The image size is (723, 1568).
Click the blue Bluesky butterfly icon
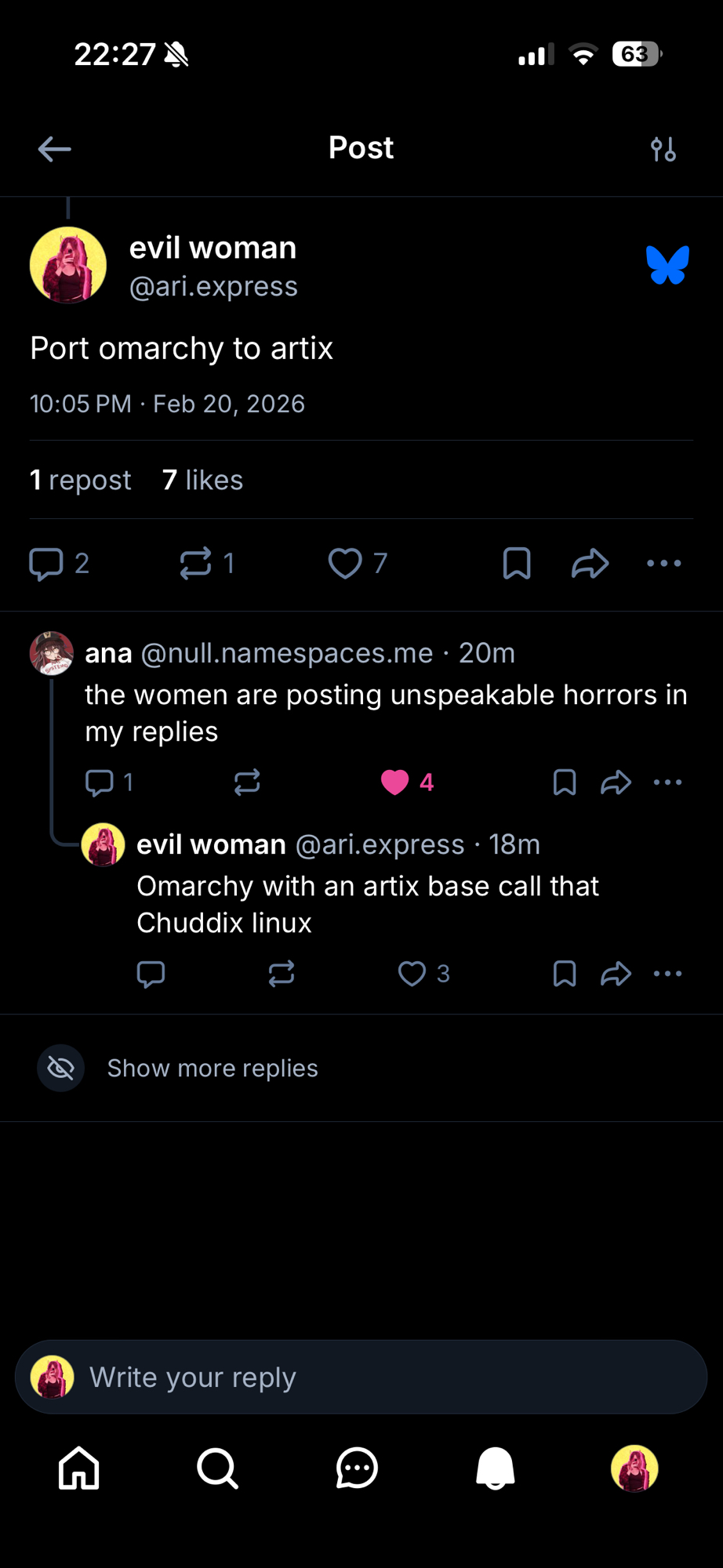coord(667,265)
